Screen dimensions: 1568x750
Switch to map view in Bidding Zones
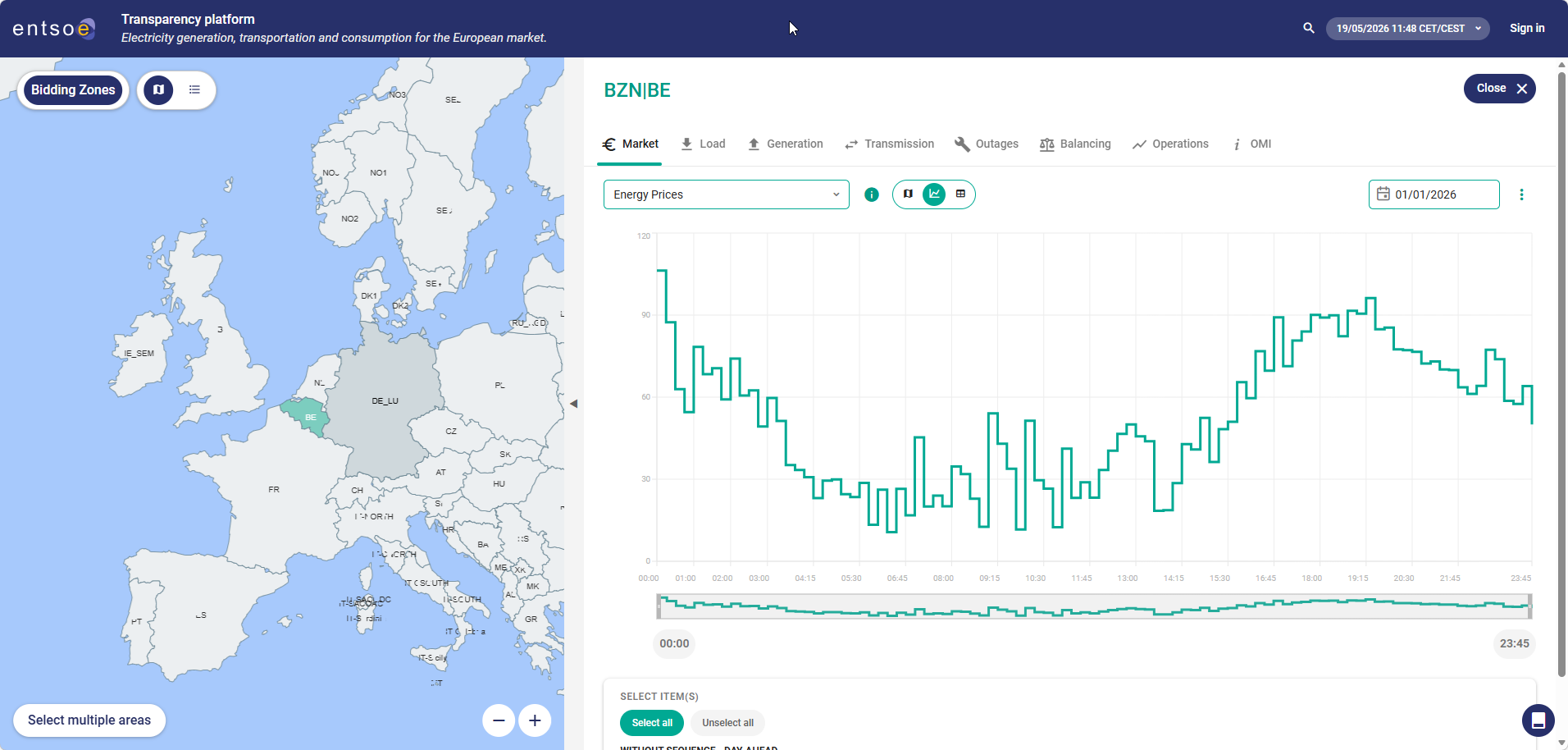pos(159,90)
